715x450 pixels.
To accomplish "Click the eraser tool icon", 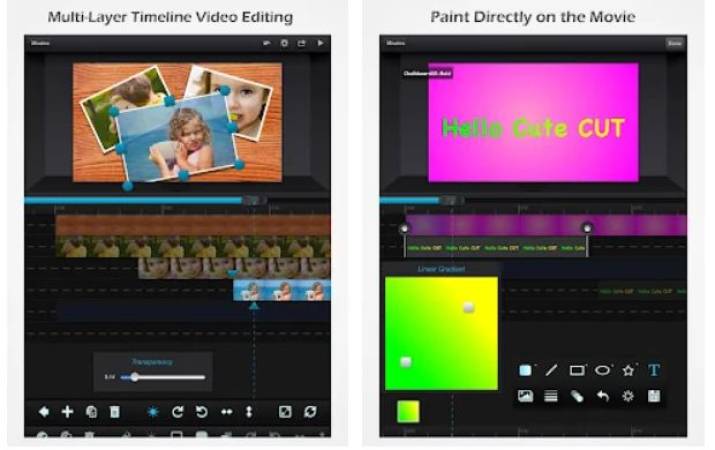I will click(x=577, y=396).
